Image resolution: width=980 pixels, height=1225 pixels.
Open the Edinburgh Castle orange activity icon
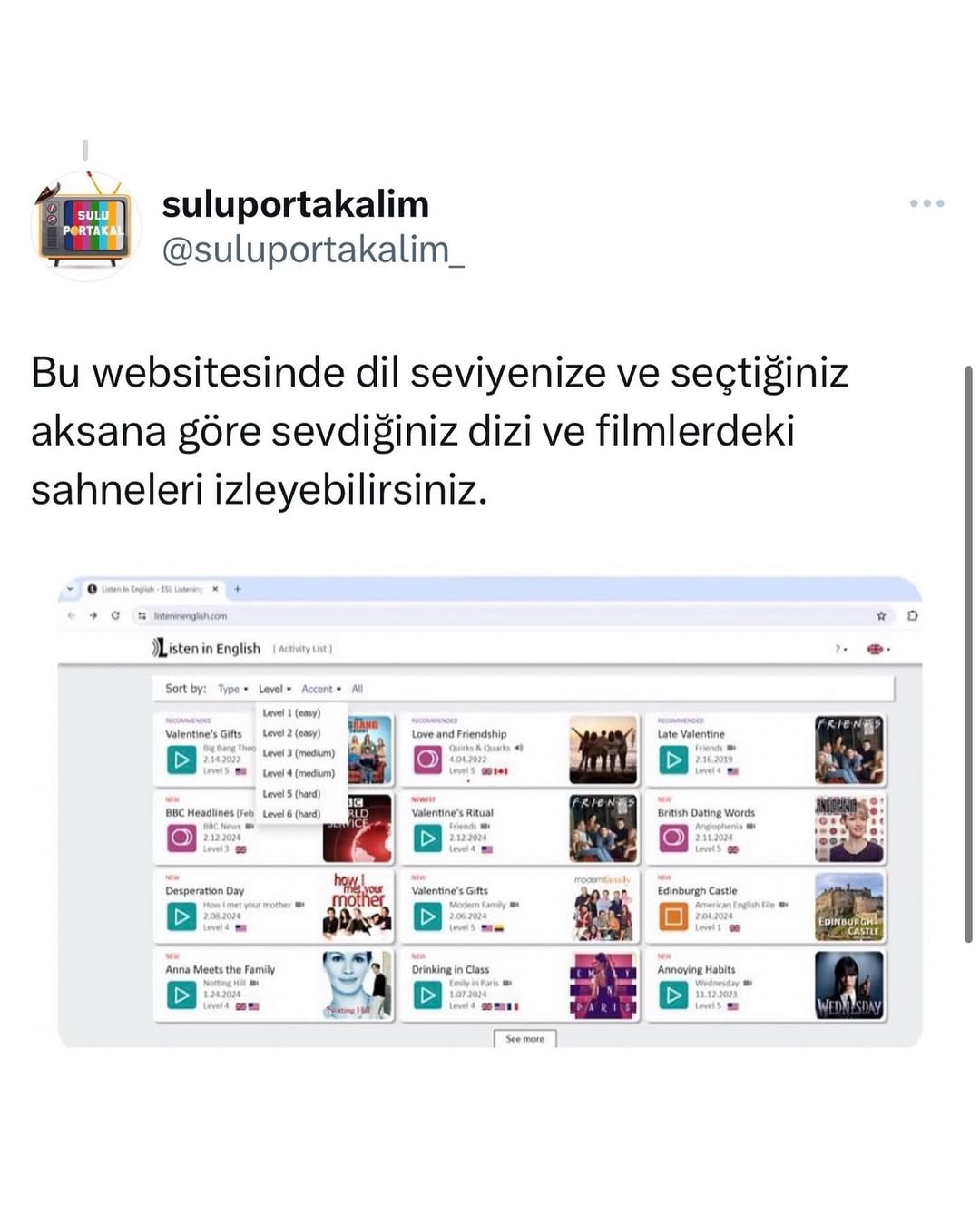[x=673, y=916]
